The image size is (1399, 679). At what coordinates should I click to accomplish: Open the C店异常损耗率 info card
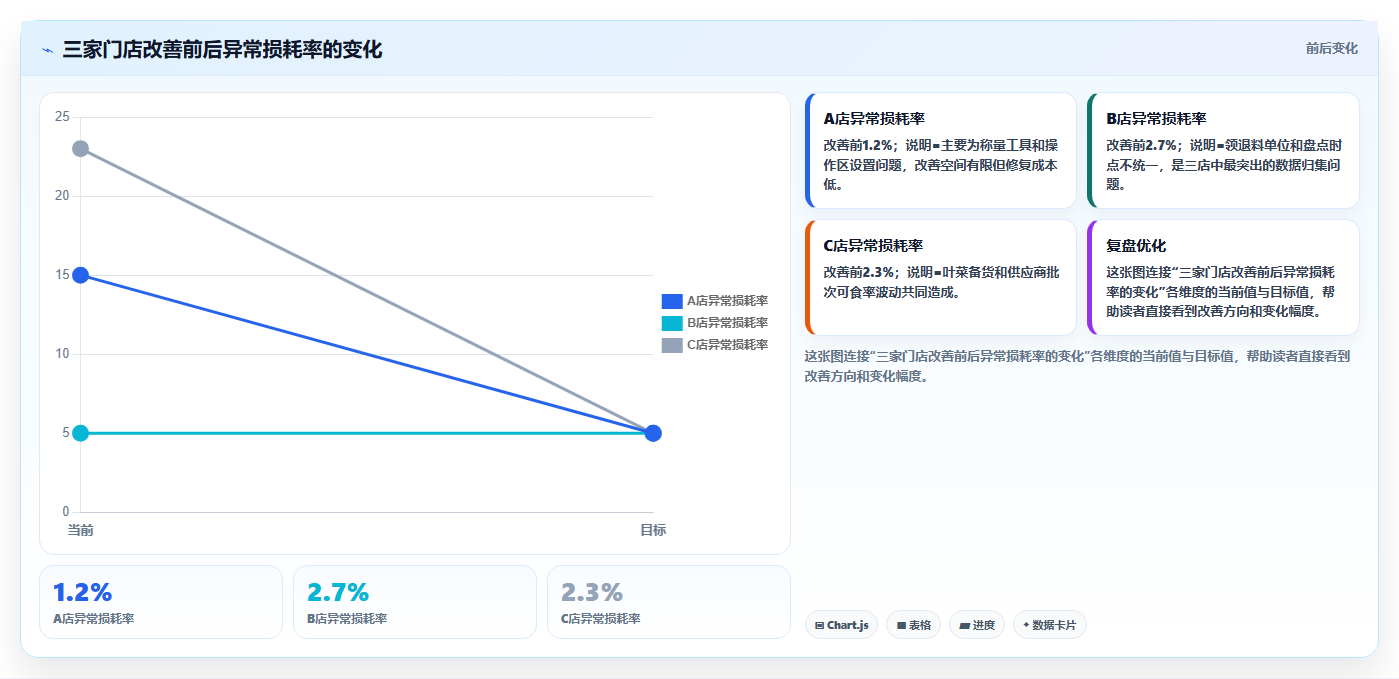941,278
